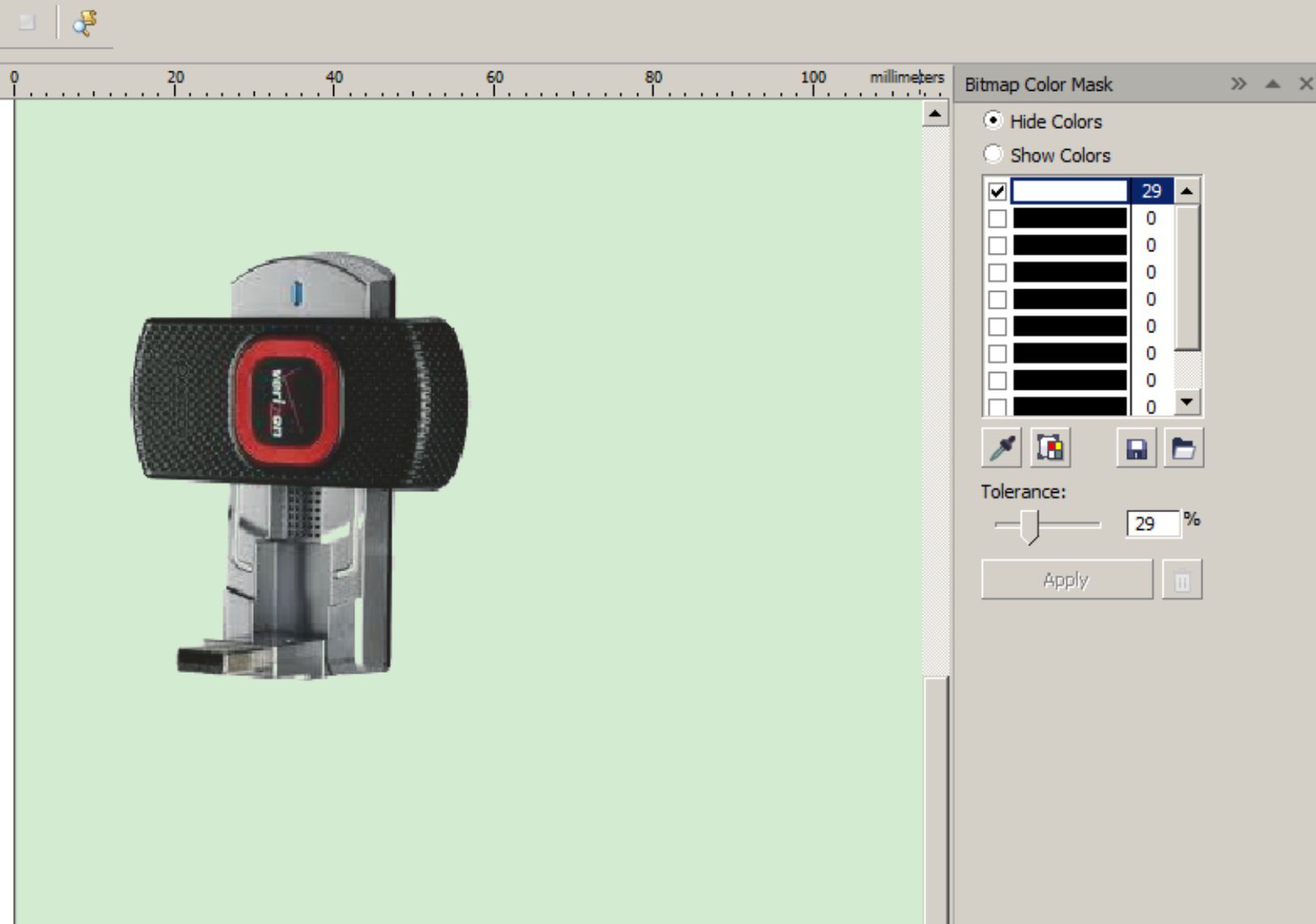Enable the eighth mask color checkbox
Screen dimensions: 1316x924
(x=997, y=380)
